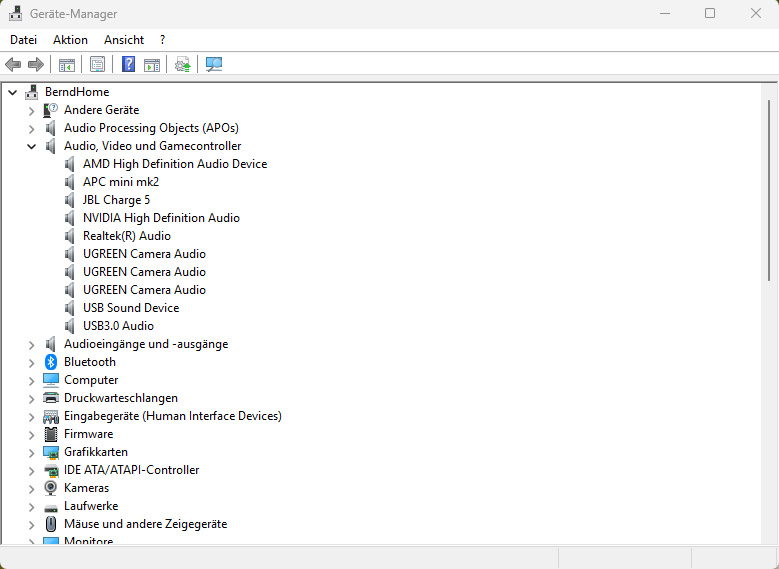Collapse Audio, Video und Gamecontroller node
The width and height of the screenshot is (779, 569).
pos(31,146)
